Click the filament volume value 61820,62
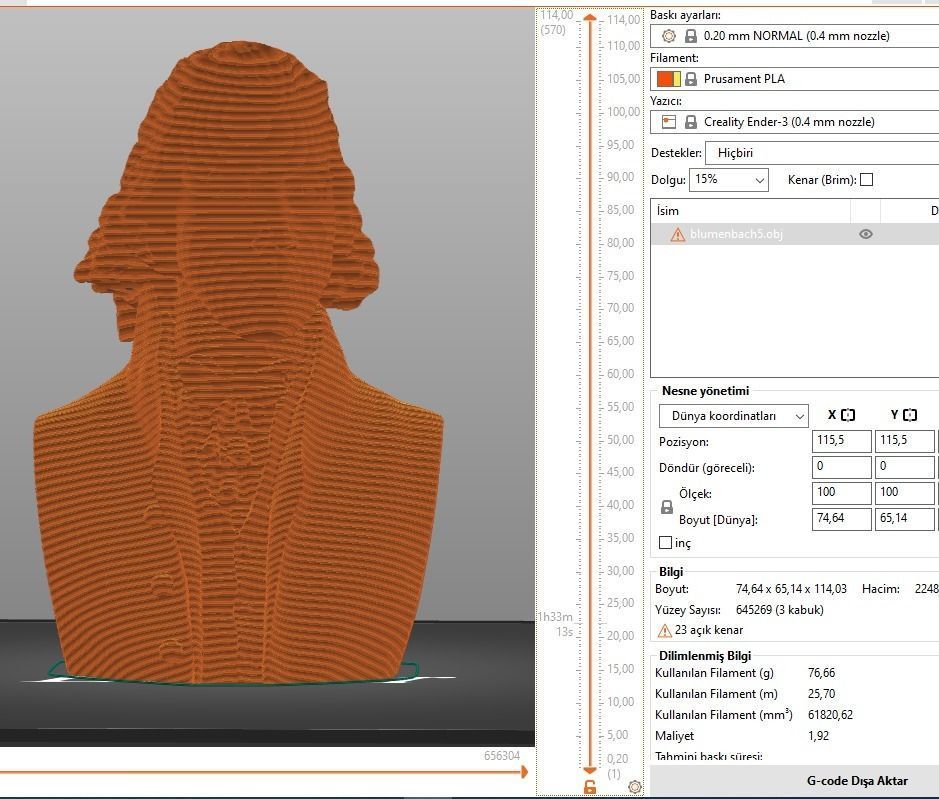The image size is (939, 799). click(x=830, y=715)
